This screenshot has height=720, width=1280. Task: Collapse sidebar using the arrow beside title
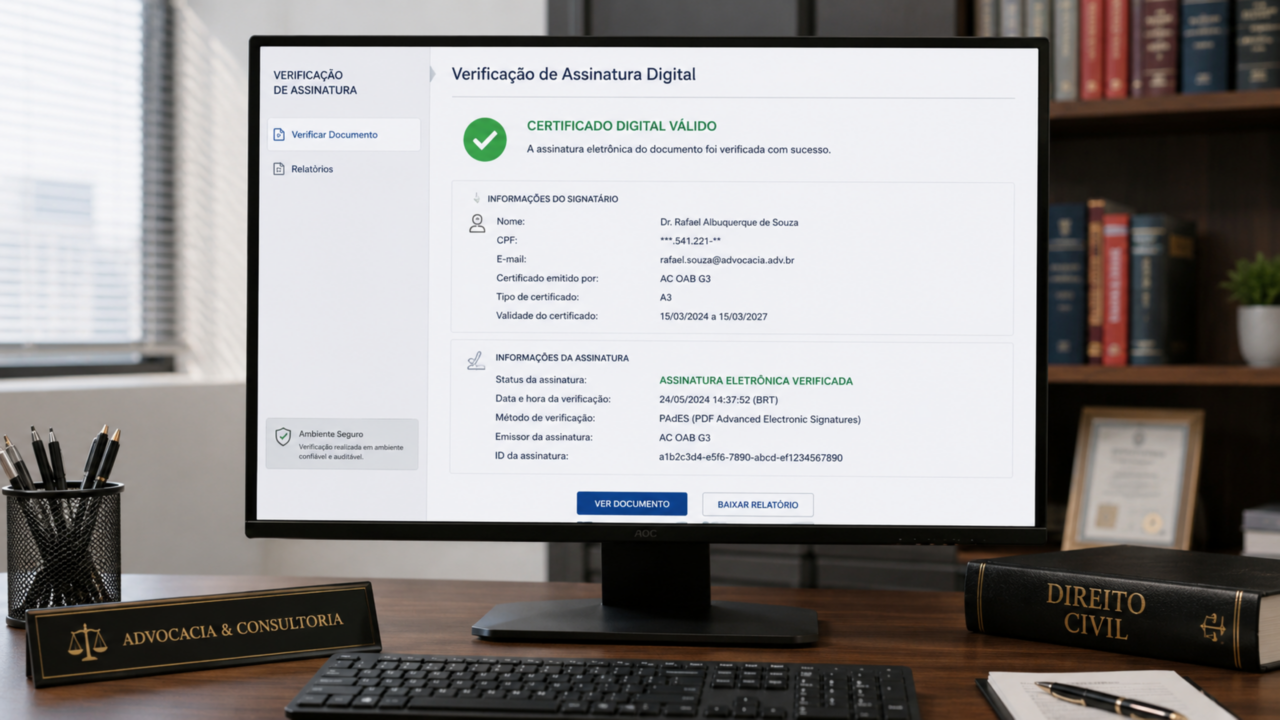pyautogui.click(x=433, y=74)
